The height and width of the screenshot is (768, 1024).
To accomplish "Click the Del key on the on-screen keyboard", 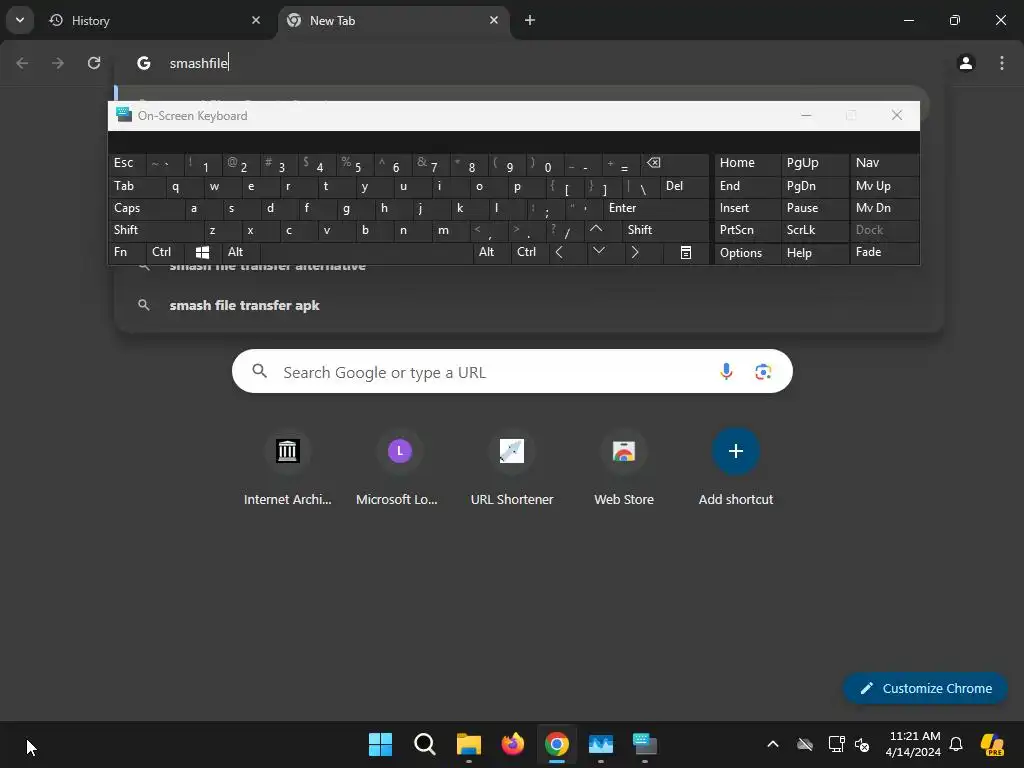I will (x=684, y=186).
